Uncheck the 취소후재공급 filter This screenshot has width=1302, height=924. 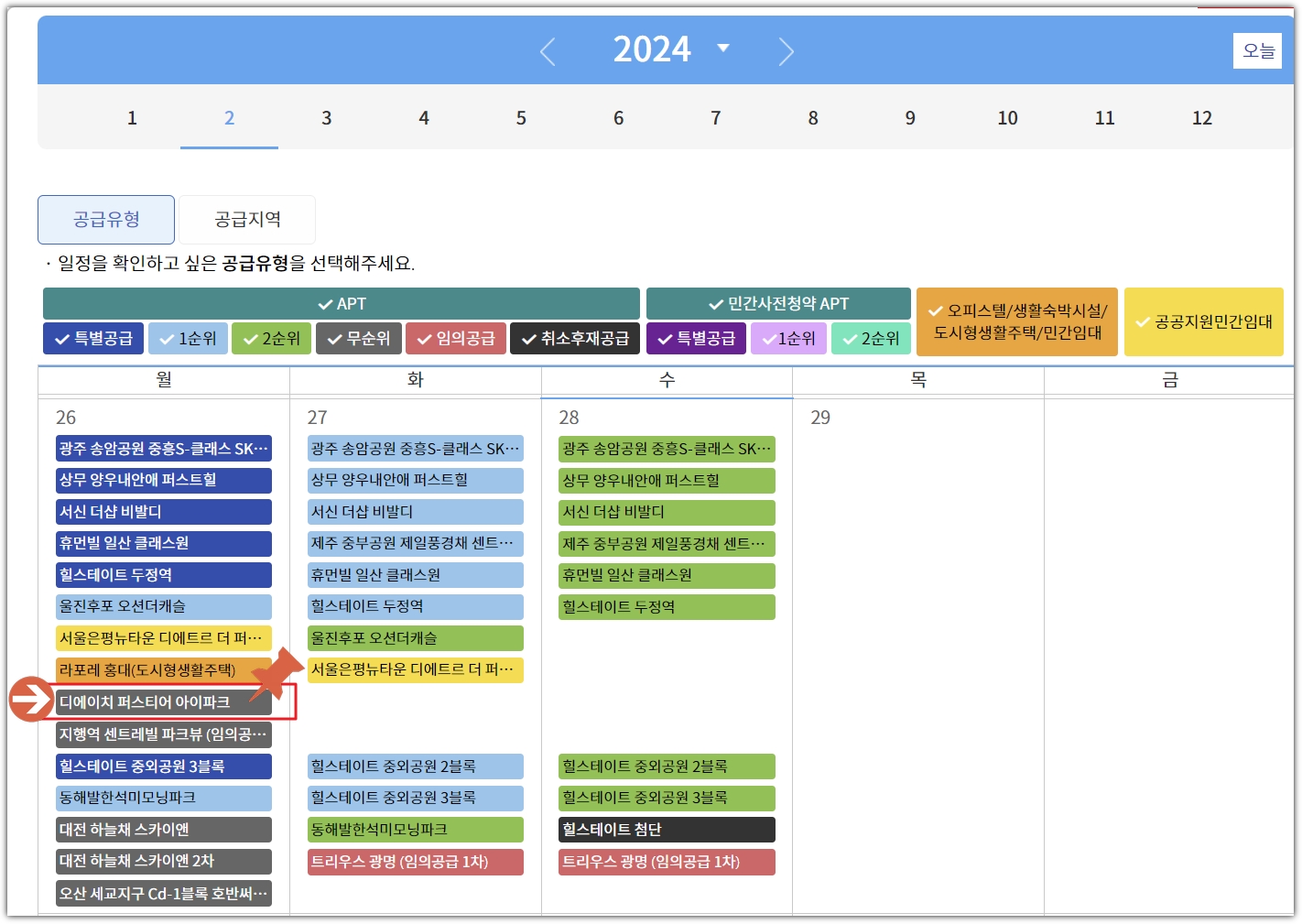575,338
